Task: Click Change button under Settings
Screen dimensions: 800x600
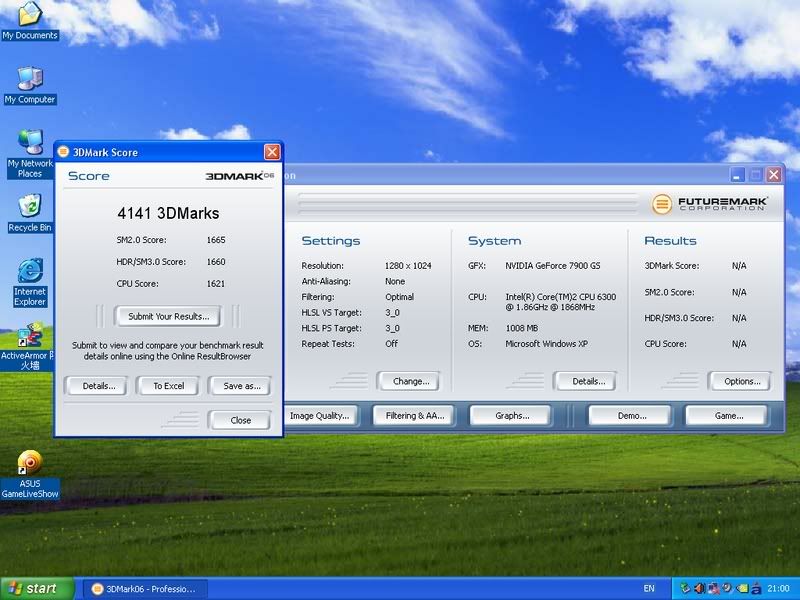Action: 410,381
